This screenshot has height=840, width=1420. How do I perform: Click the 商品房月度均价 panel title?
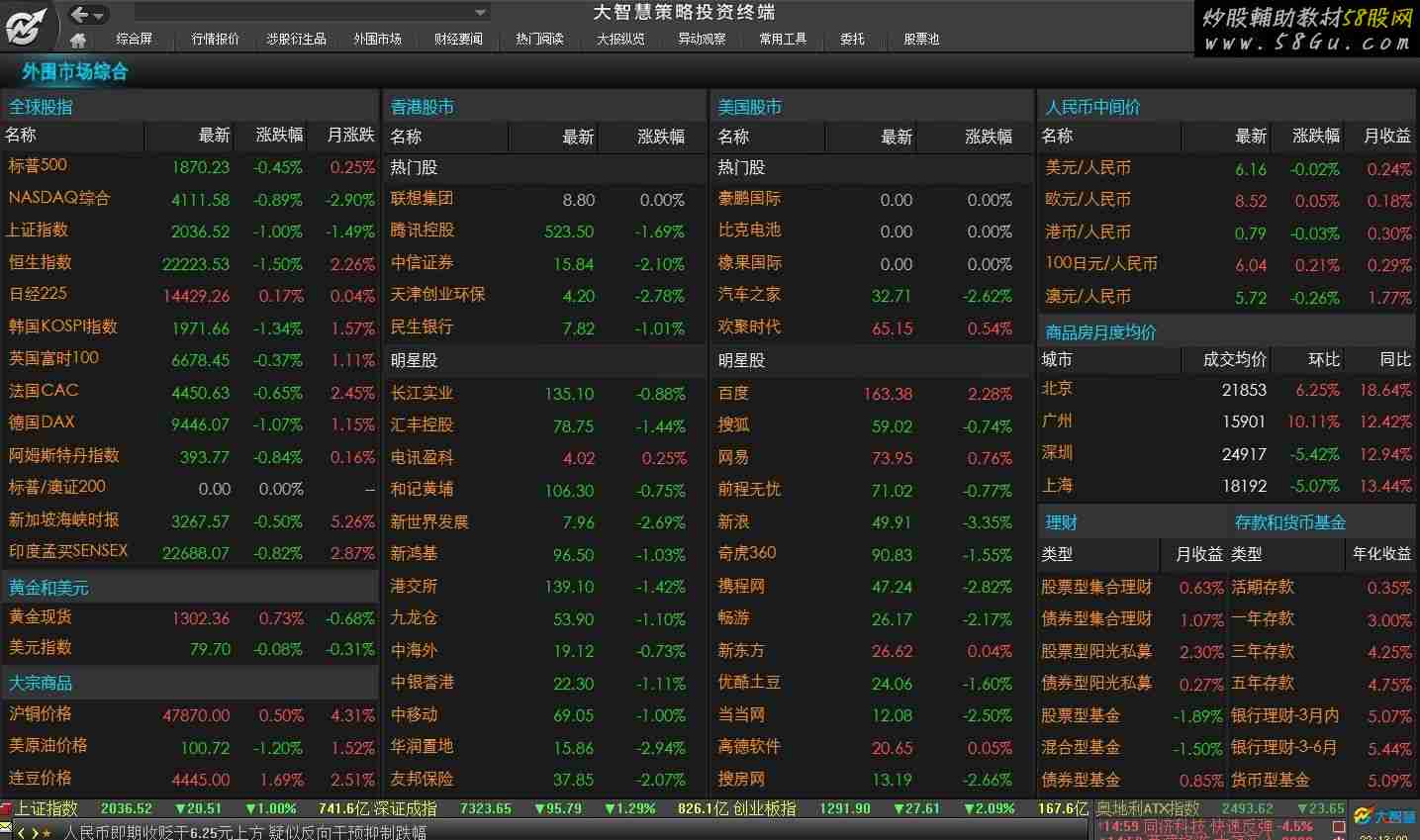[x=1100, y=332]
